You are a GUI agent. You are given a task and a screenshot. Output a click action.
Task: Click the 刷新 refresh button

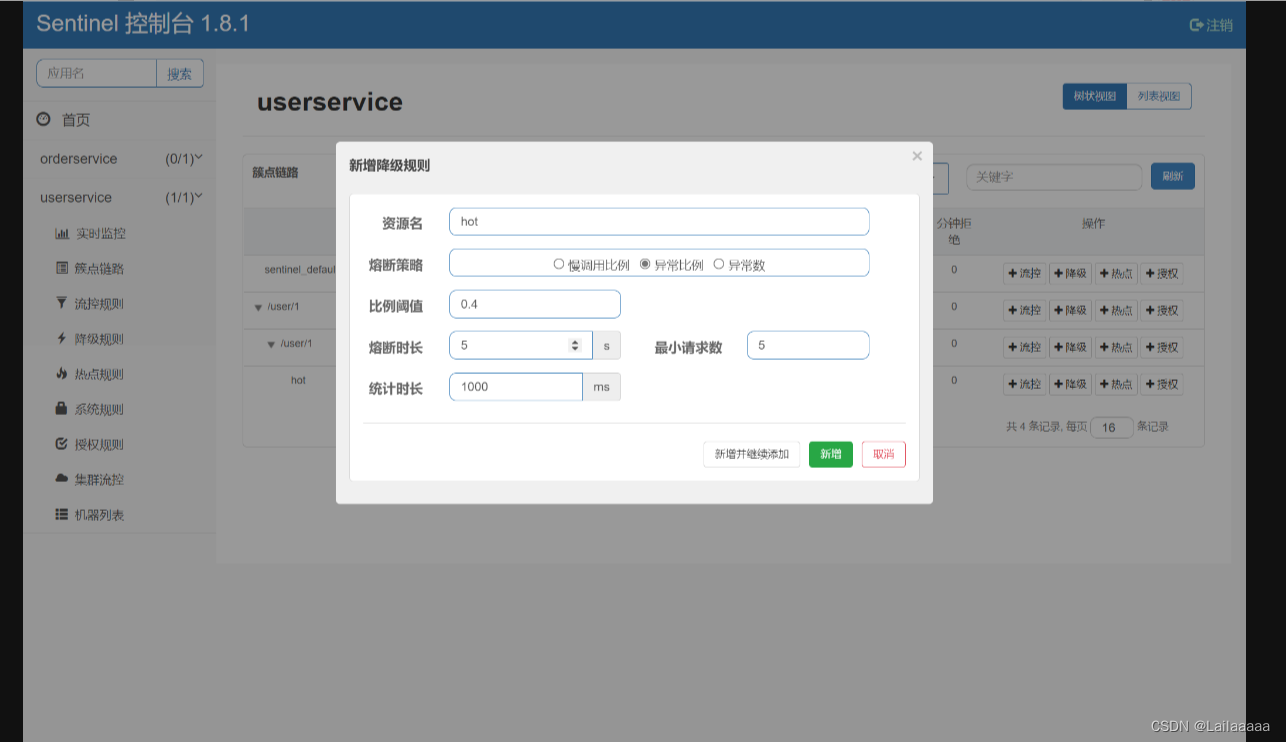pos(1173,176)
